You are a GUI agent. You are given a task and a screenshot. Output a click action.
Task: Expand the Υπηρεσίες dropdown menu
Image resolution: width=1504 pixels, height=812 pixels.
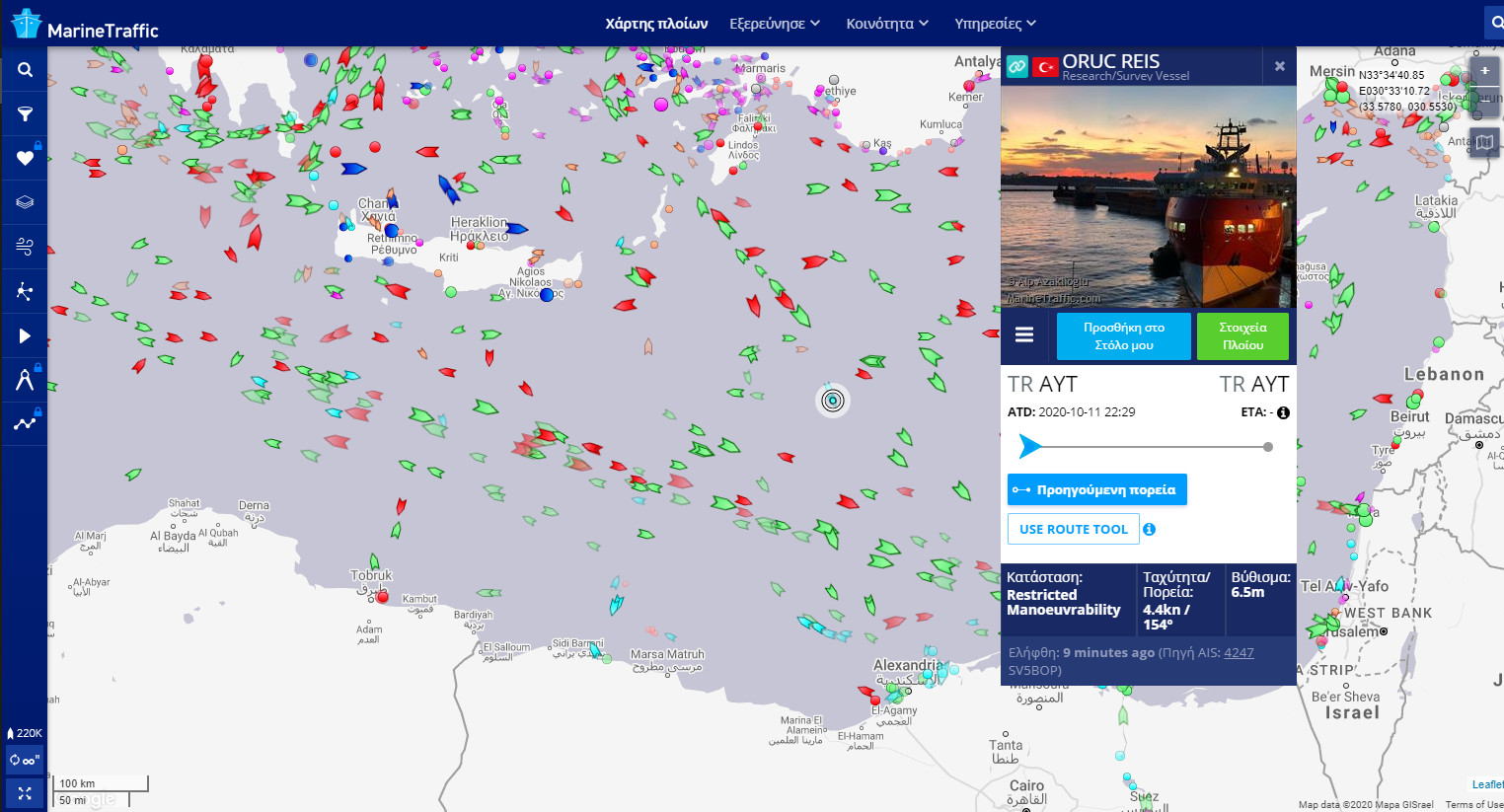click(995, 23)
